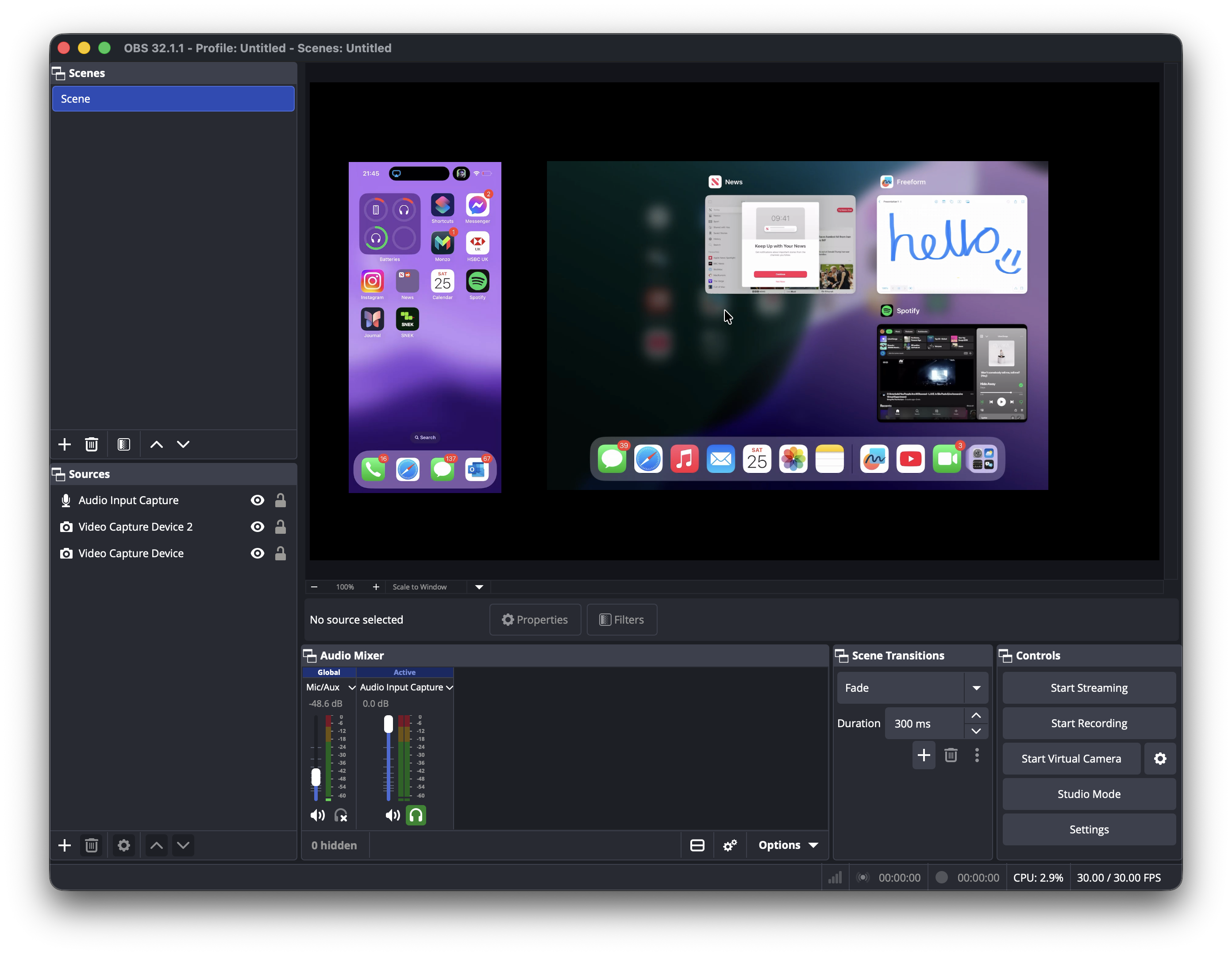The width and height of the screenshot is (1232, 956).
Task: Disable monitoring on Audio Input Capture
Action: [x=416, y=815]
